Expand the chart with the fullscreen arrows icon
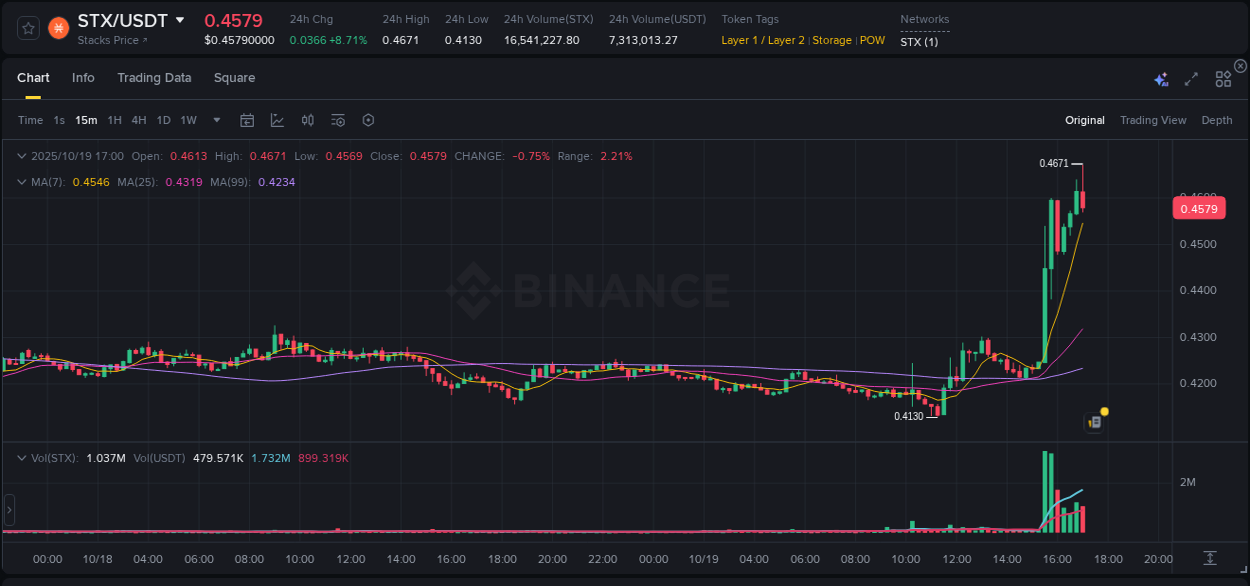The width and height of the screenshot is (1250, 586). click(1191, 78)
